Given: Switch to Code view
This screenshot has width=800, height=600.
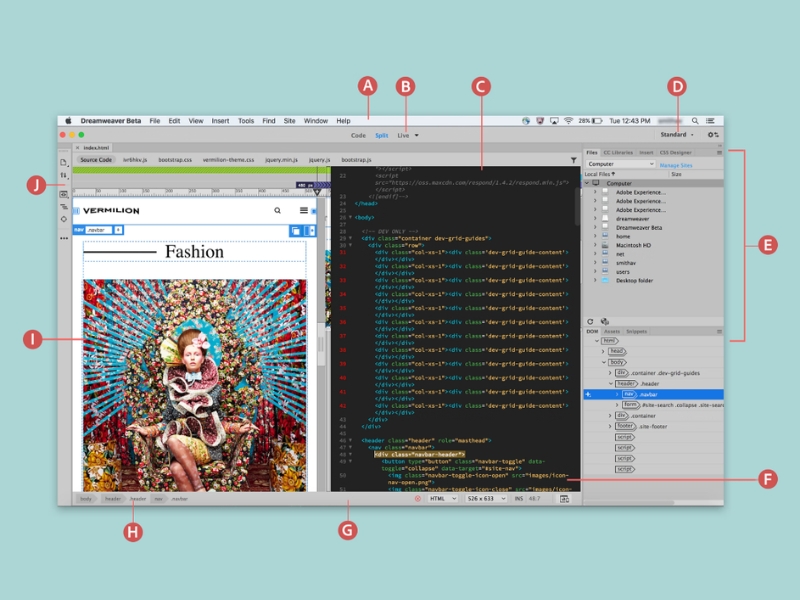Looking at the screenshot, I should click(x=358, y=135).
